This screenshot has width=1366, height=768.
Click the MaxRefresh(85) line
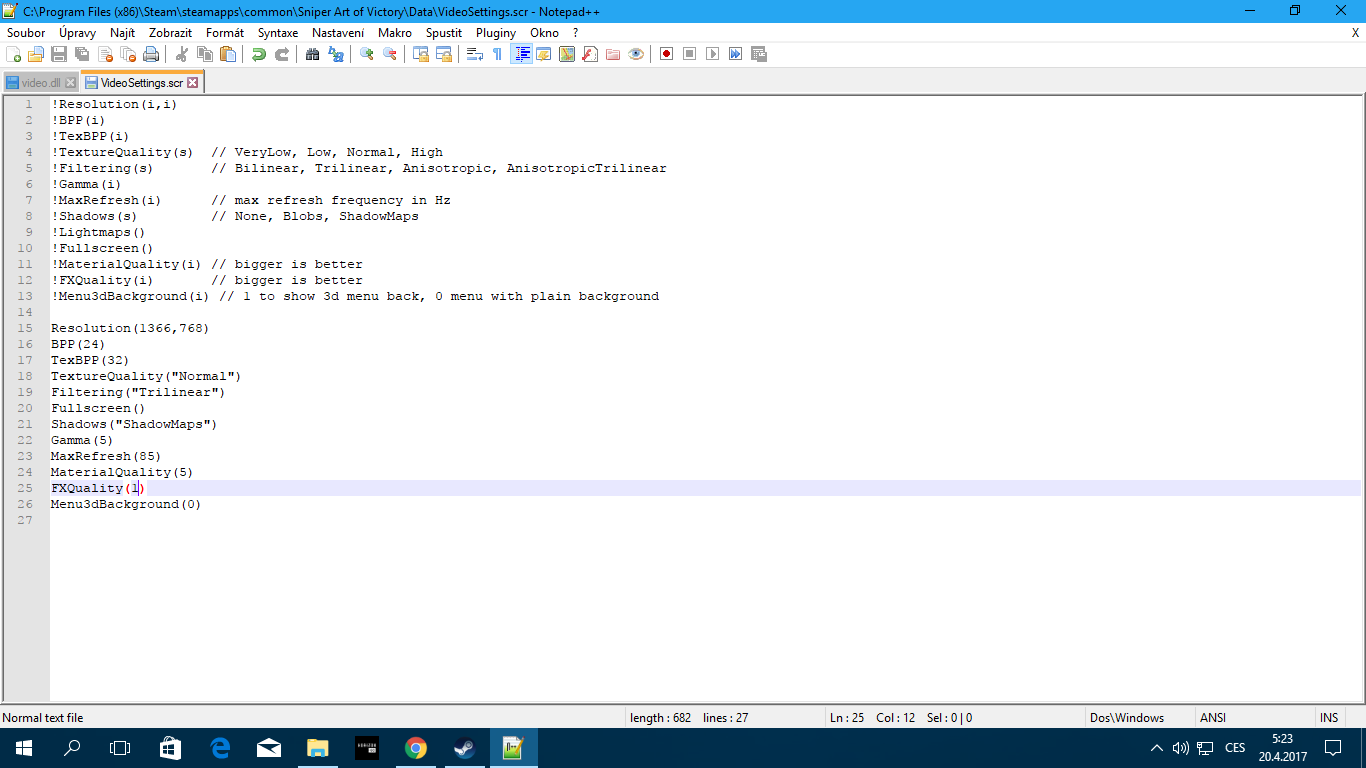click(x=106, y=456)
